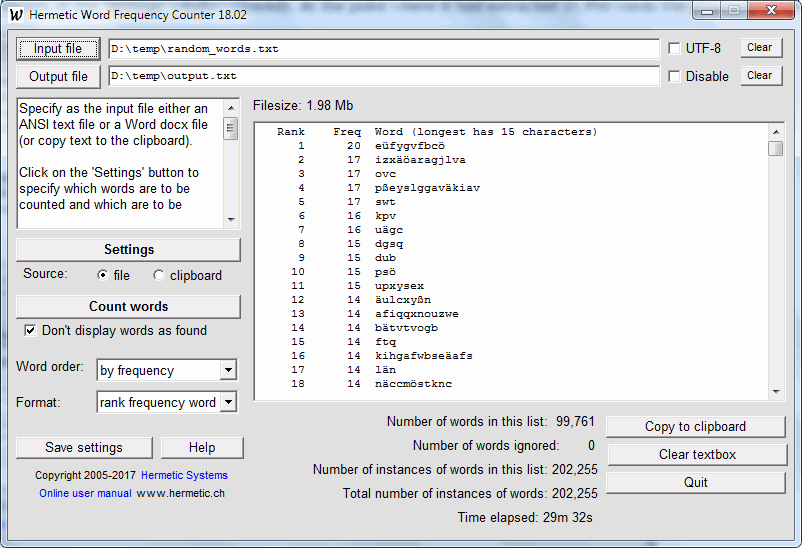Image resolution: width=802 pixels, height=548 pixels.
Task: Click the word pßeyslggaväkiav in results
Action: click(427, 188)
